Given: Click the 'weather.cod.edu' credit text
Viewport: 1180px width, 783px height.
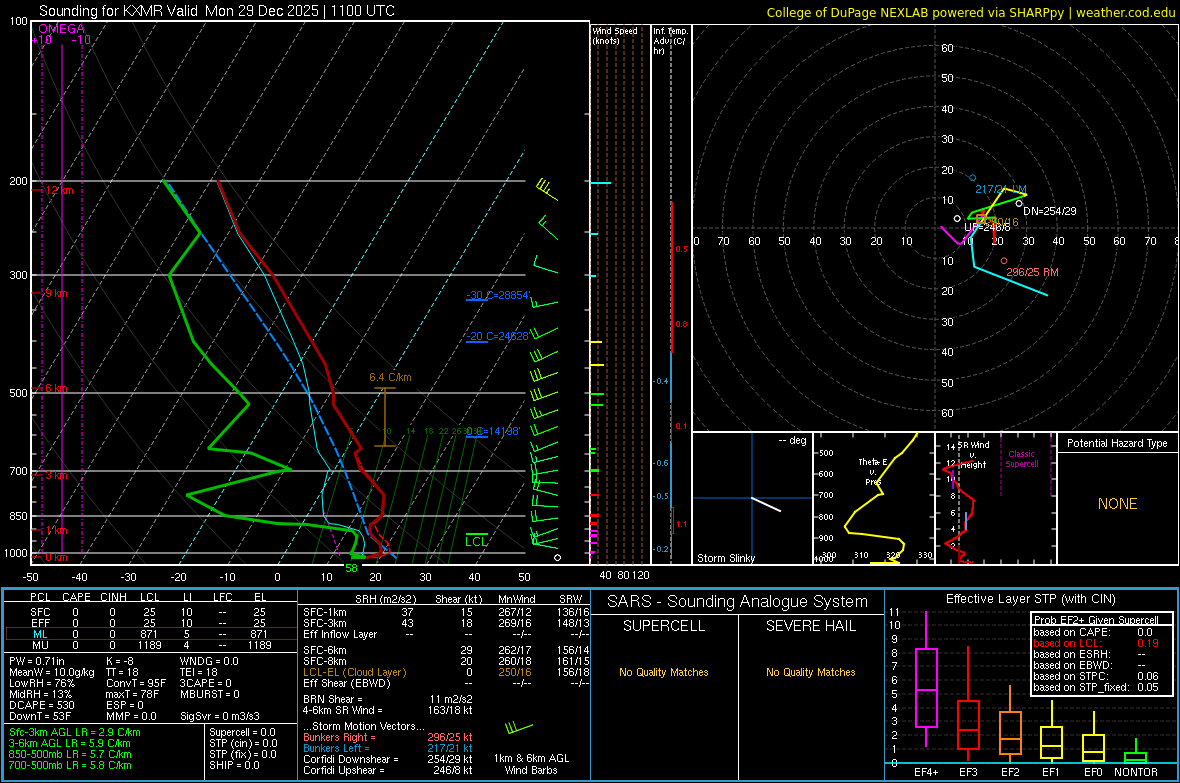Looking at the screenshot, I should tap(1125, 12).
